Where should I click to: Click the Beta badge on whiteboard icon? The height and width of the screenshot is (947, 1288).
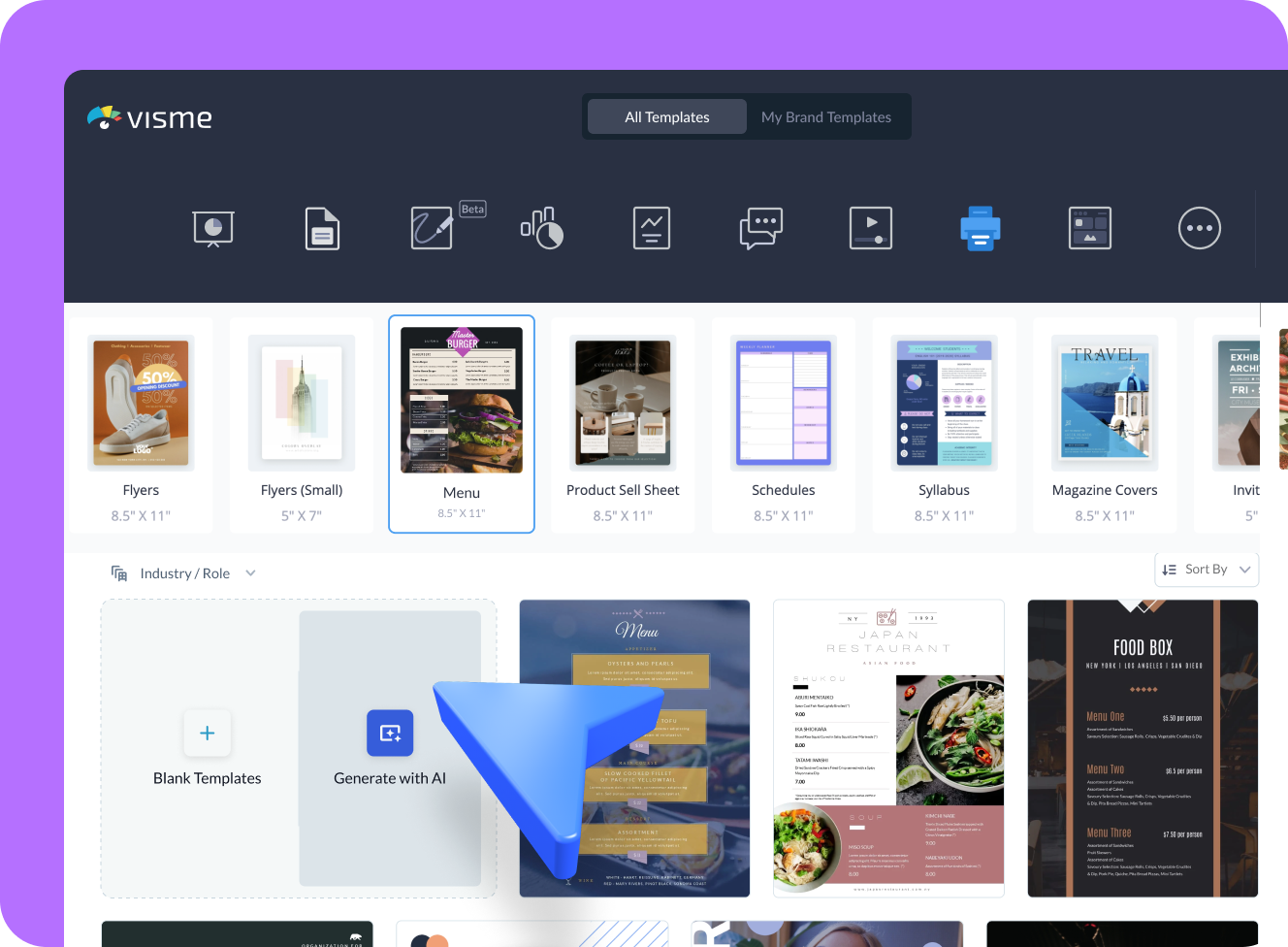(x=472, y=209)
